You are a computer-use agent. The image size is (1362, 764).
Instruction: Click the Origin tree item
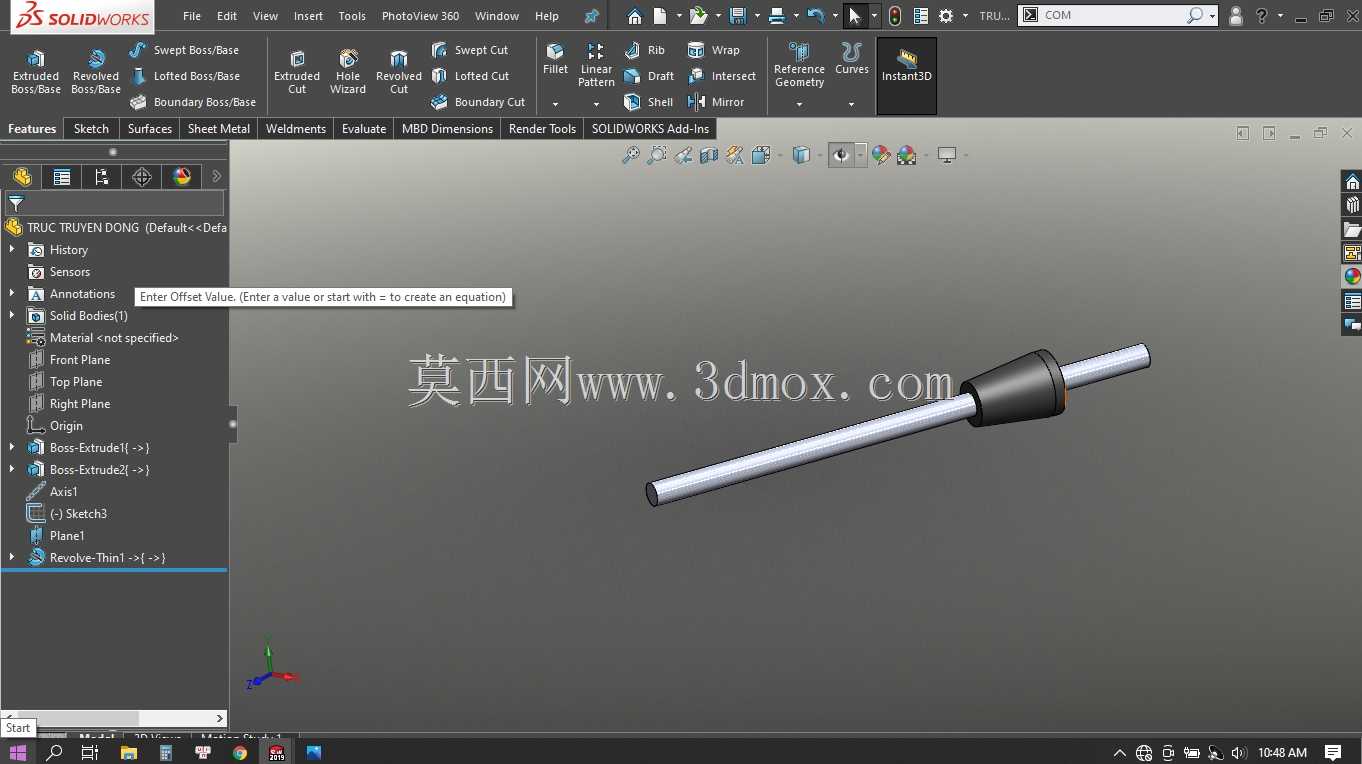[x=66, y=426]
